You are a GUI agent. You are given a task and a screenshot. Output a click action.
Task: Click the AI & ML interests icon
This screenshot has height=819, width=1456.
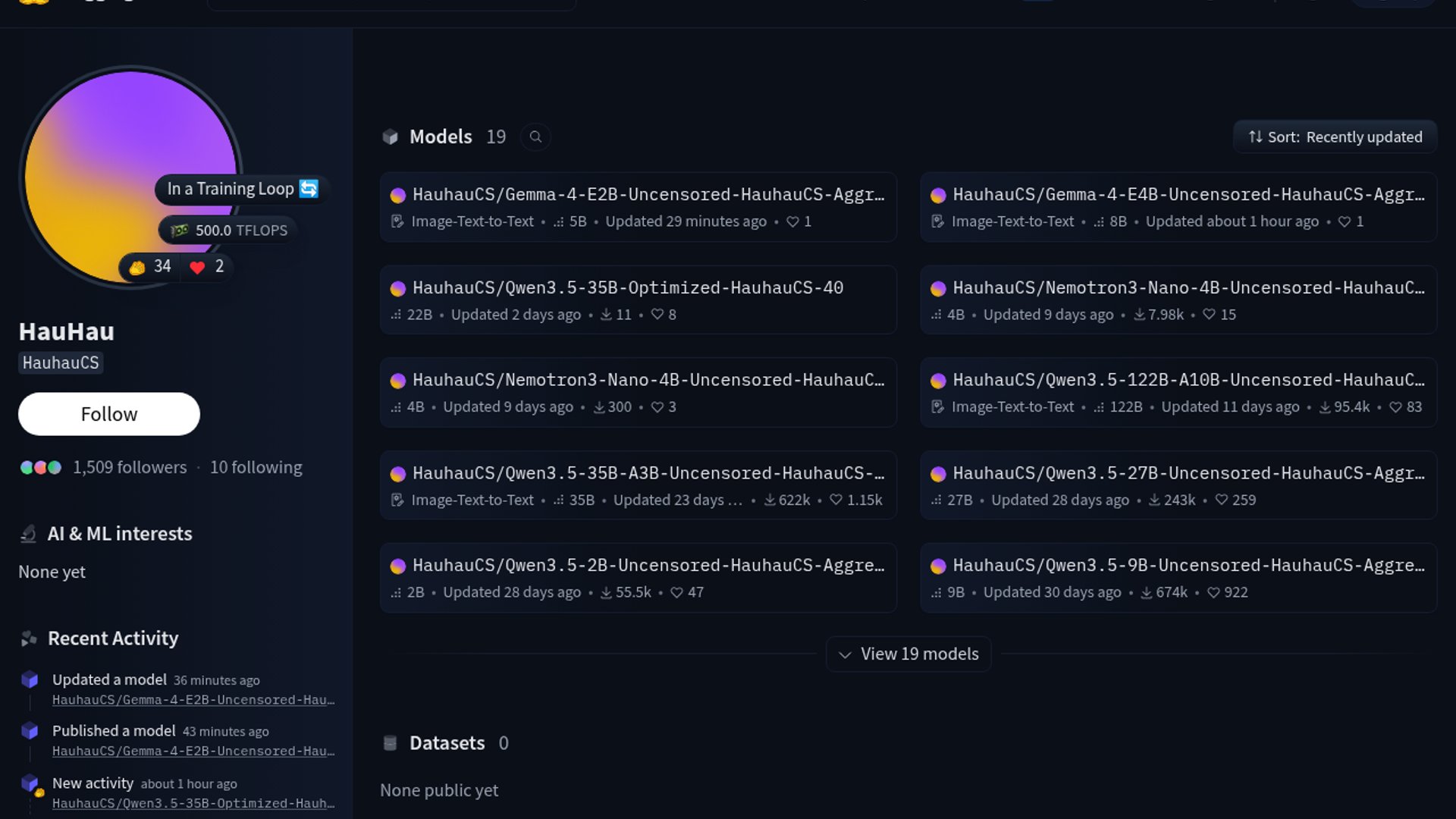tap(28, 534)
